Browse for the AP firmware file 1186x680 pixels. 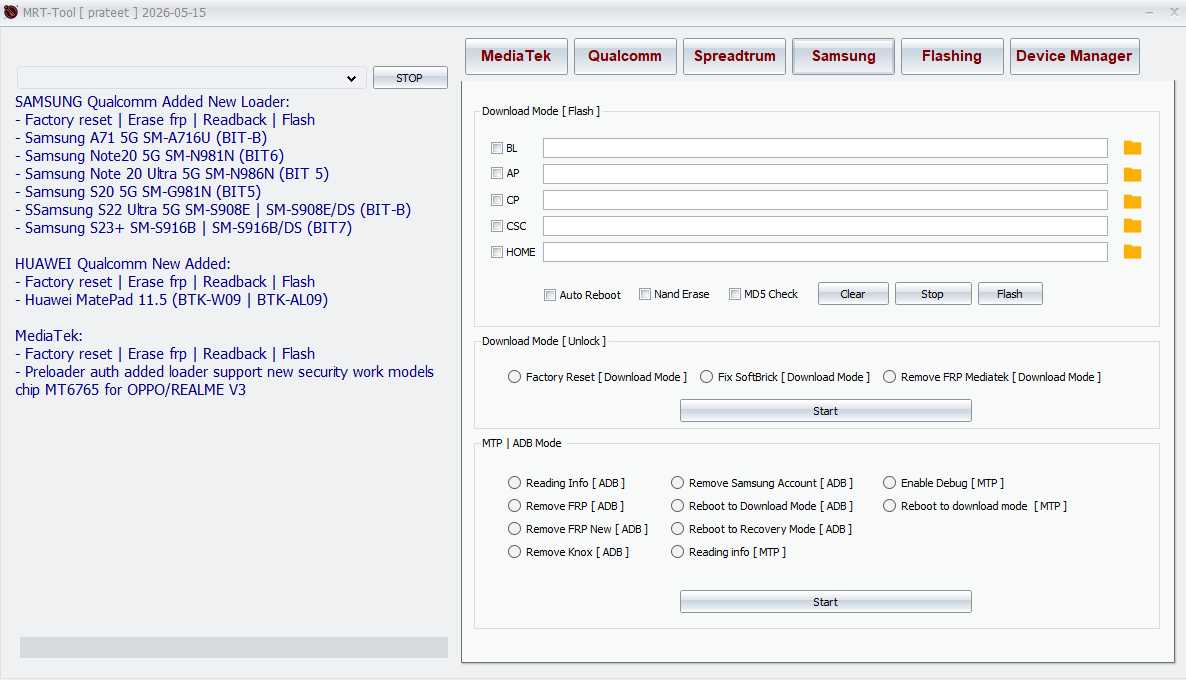click(x=1132, y=174)
